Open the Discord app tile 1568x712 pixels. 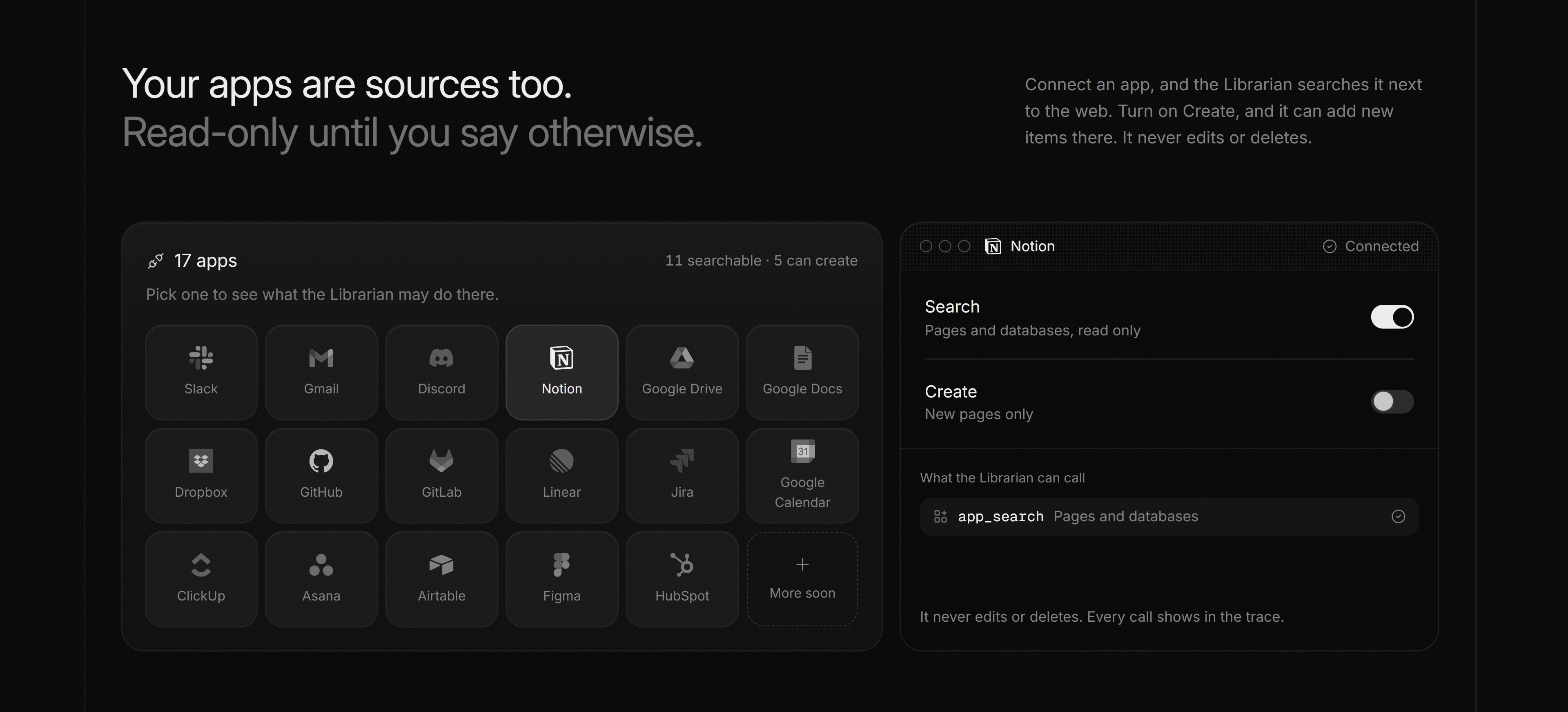click(x=441, y=372)
